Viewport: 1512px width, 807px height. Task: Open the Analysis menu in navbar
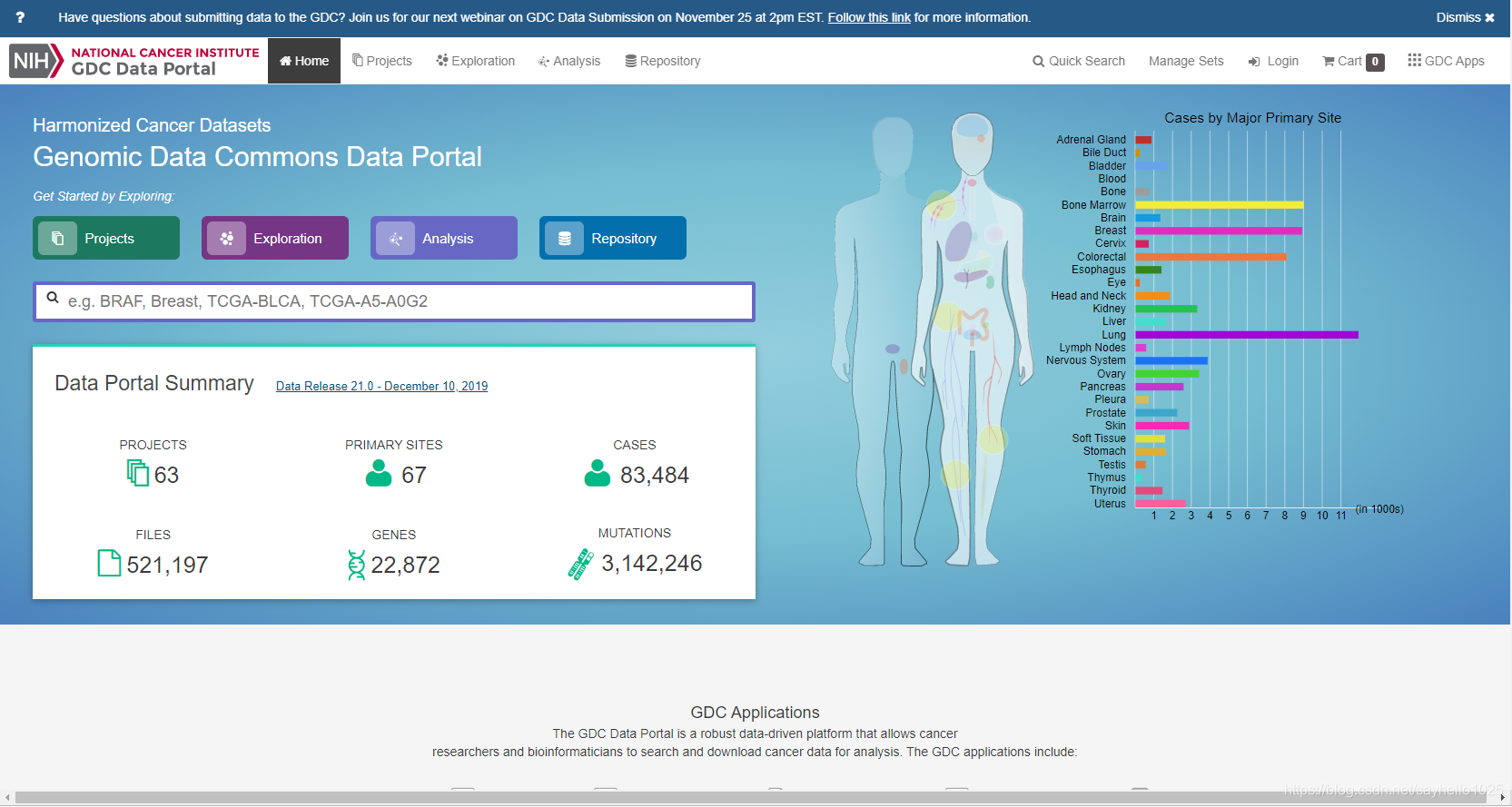click(x=569, y=61)
